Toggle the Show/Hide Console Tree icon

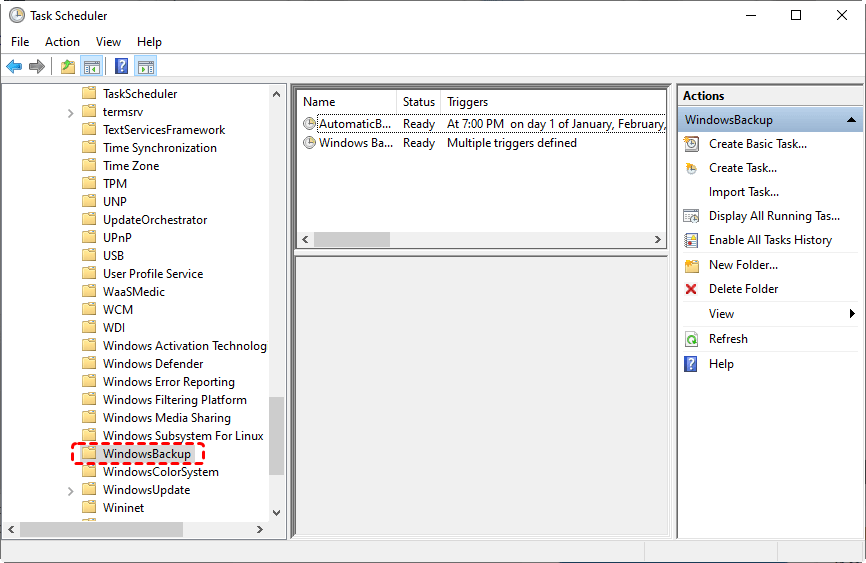[91, 67]
